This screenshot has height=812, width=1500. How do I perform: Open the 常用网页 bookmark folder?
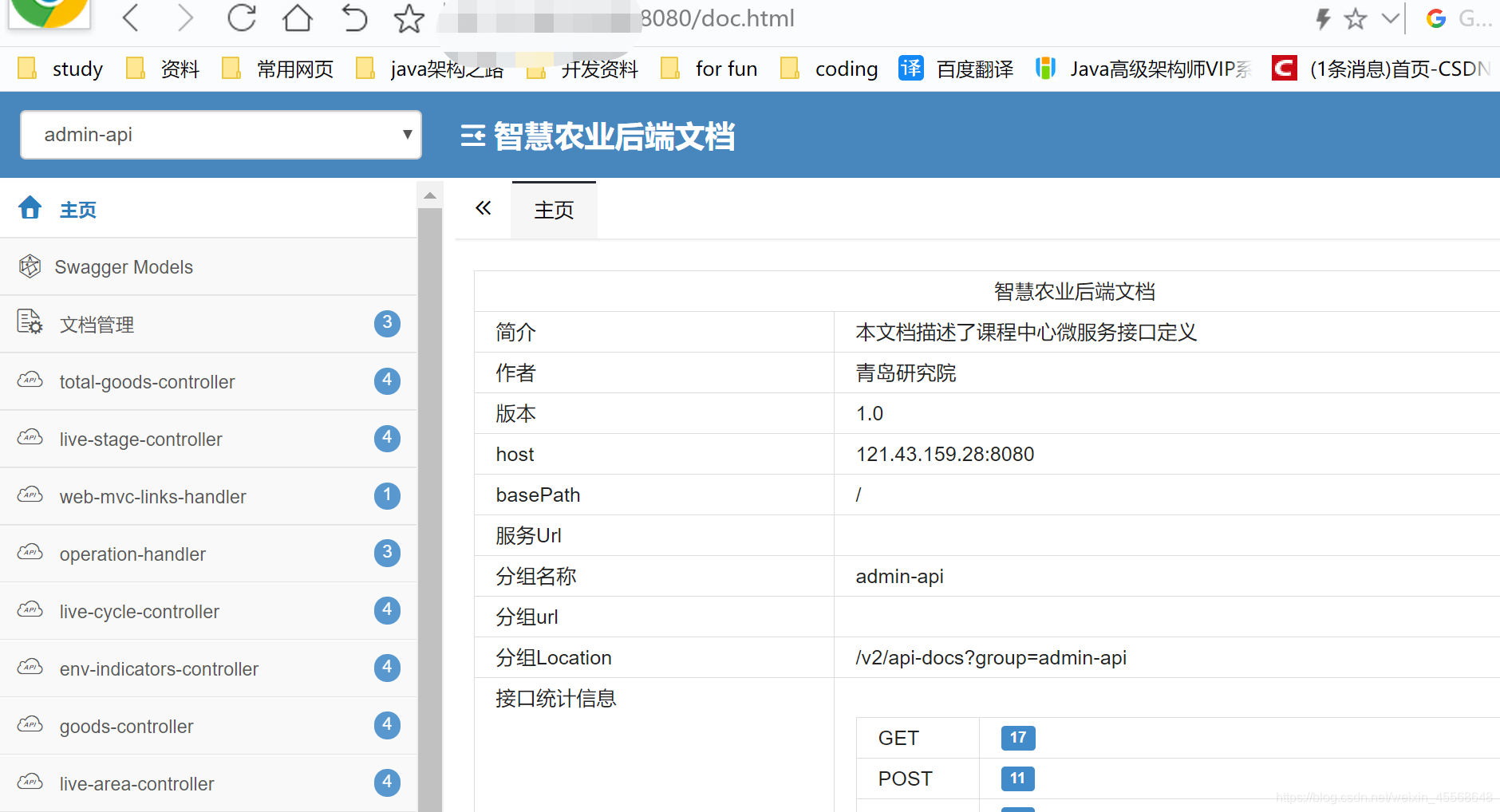278,69
